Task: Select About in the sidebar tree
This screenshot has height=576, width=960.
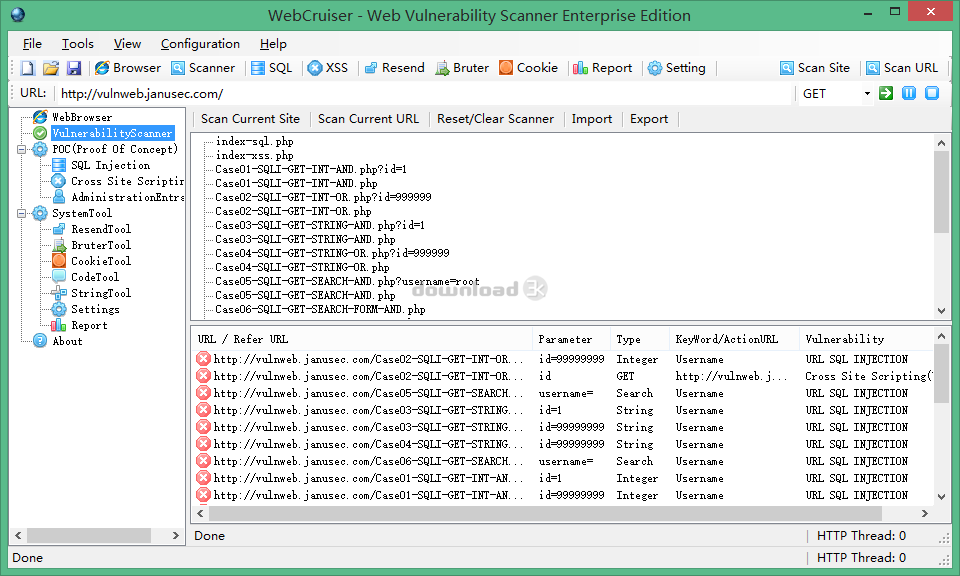Action: (67, 341)
